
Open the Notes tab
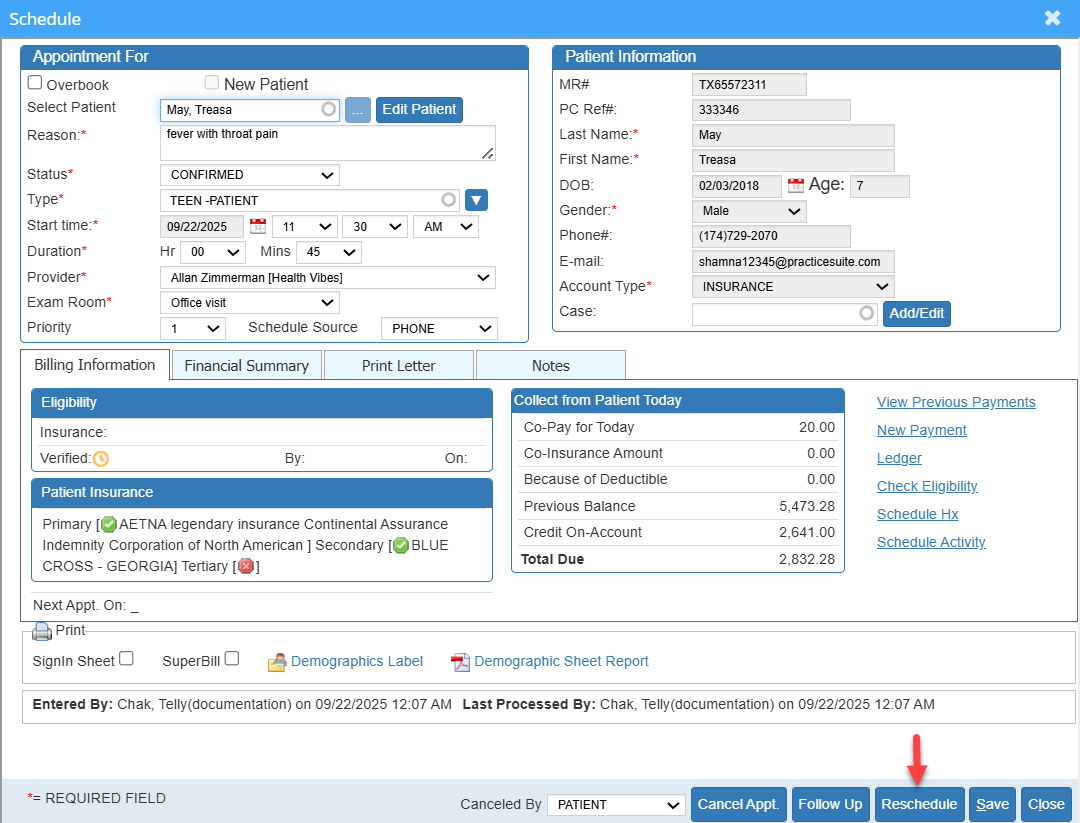click(550, 366)
